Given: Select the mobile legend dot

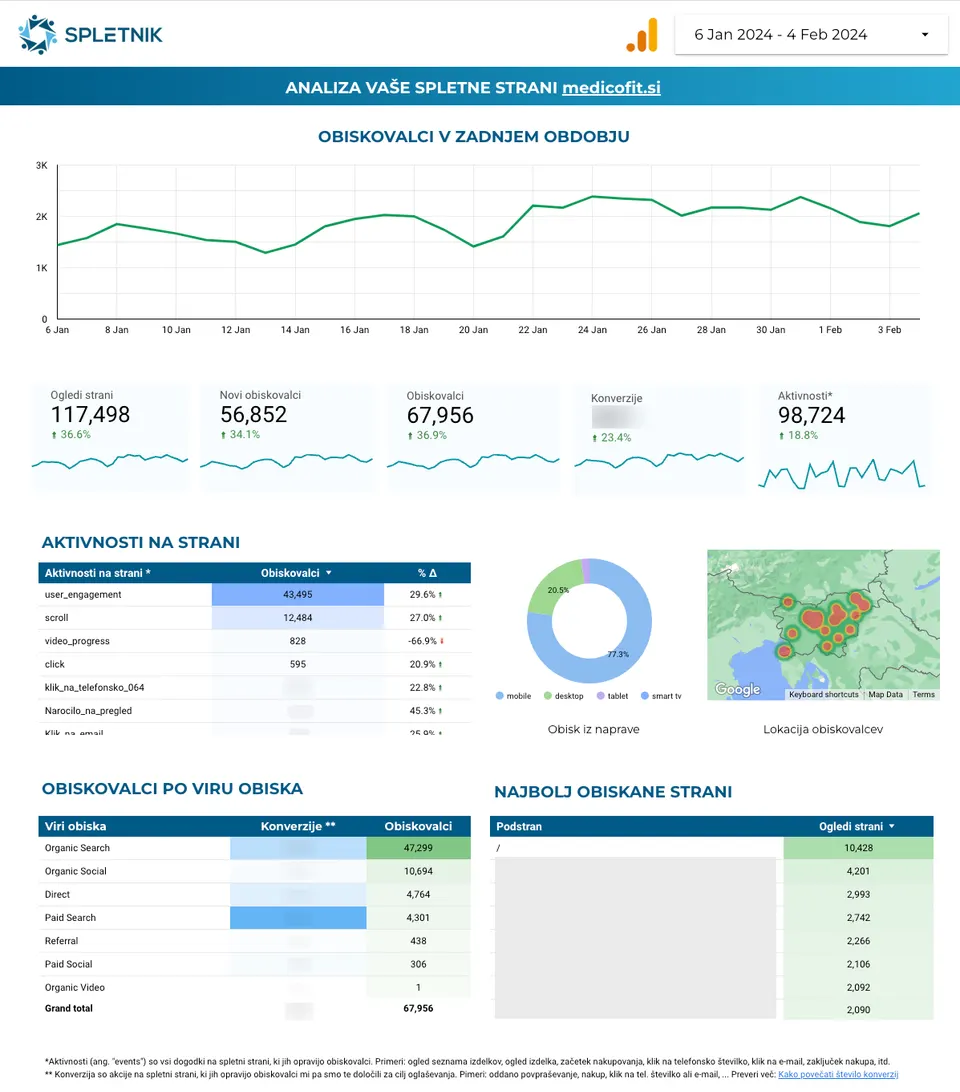Looking at the screenshot, I should tap(500, 696).
